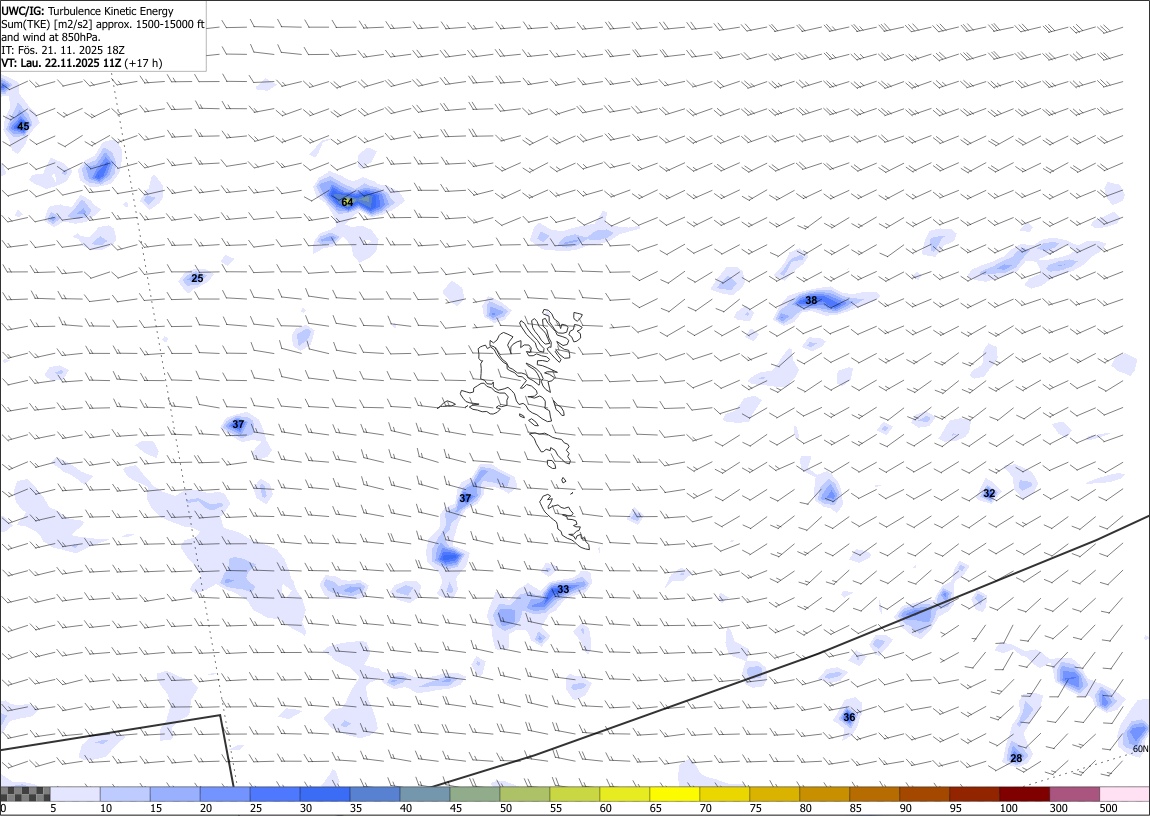Click the TKE value label "38"

pyautogui.click(x=811, y=301)
